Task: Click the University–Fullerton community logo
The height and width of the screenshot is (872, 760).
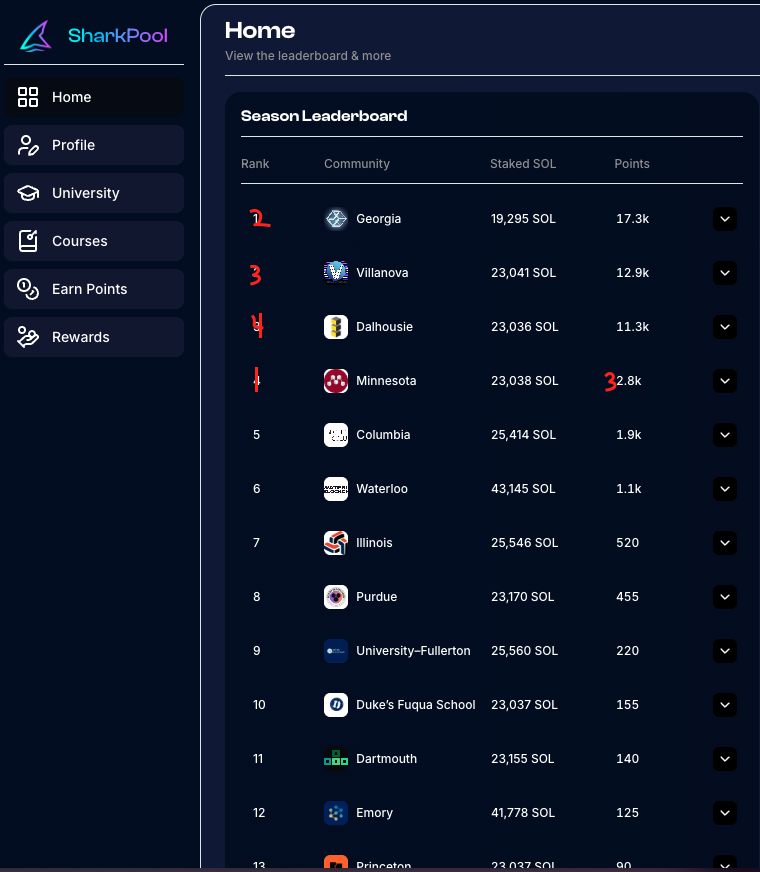Action: [336, 651]
